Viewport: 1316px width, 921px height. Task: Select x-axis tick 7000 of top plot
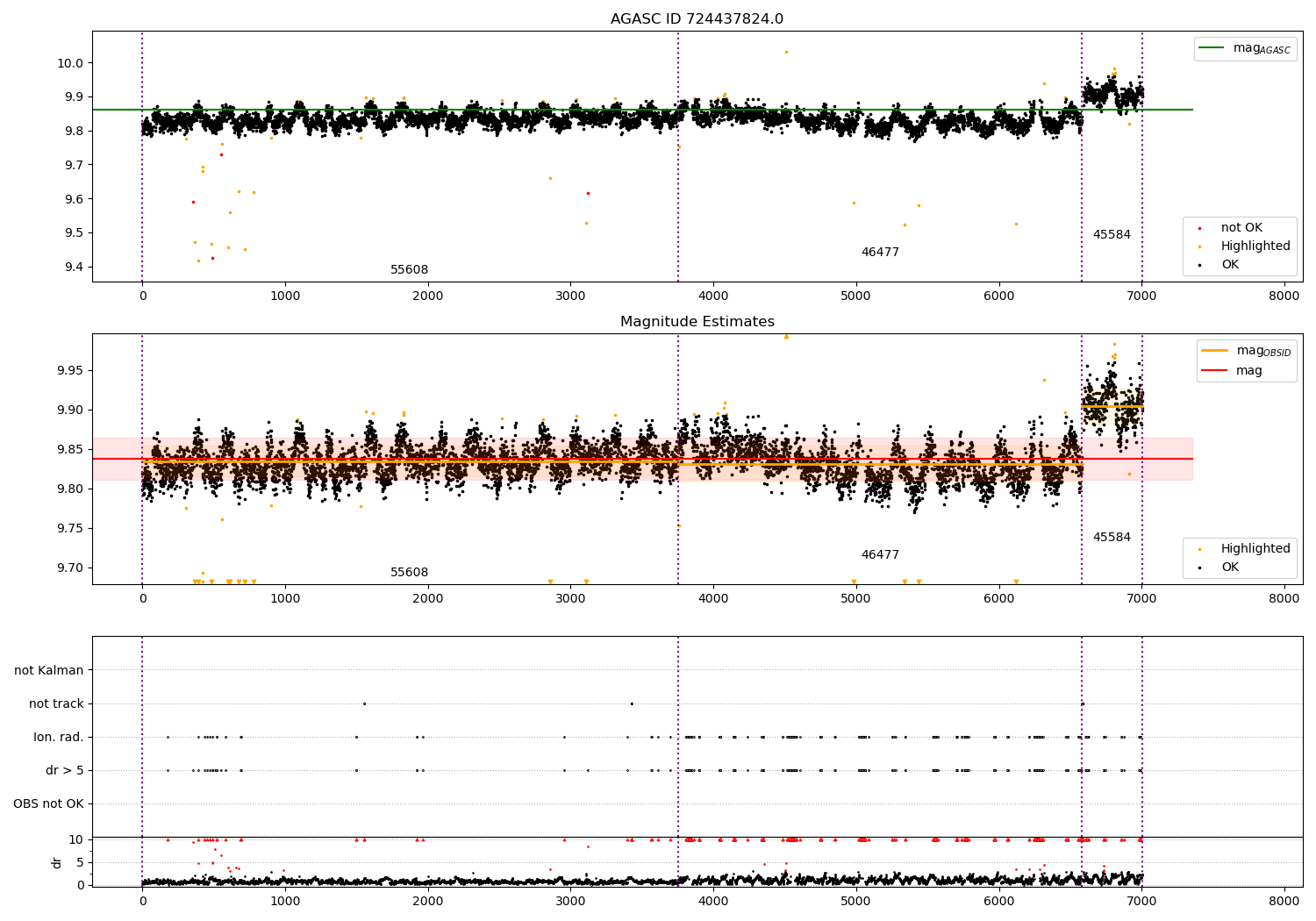point(1141,296)
